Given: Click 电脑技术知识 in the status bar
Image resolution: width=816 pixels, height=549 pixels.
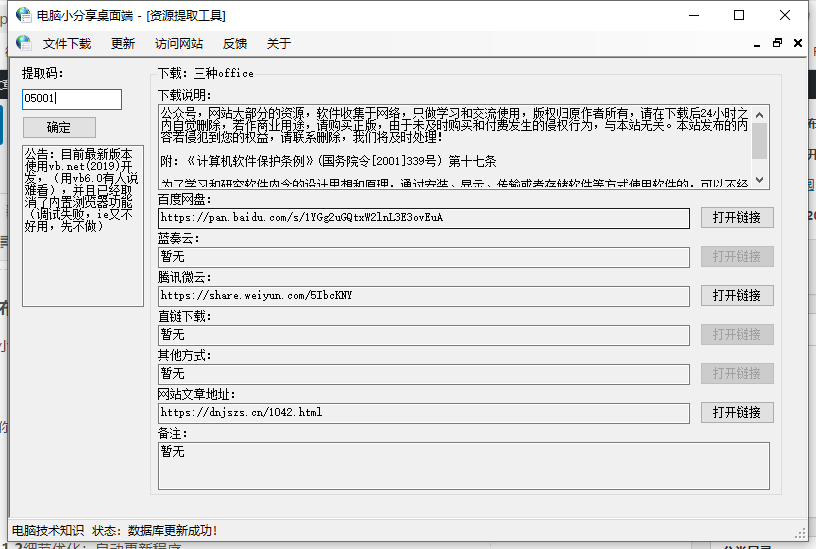Looking at the screenshot, I should pos(48,530).
